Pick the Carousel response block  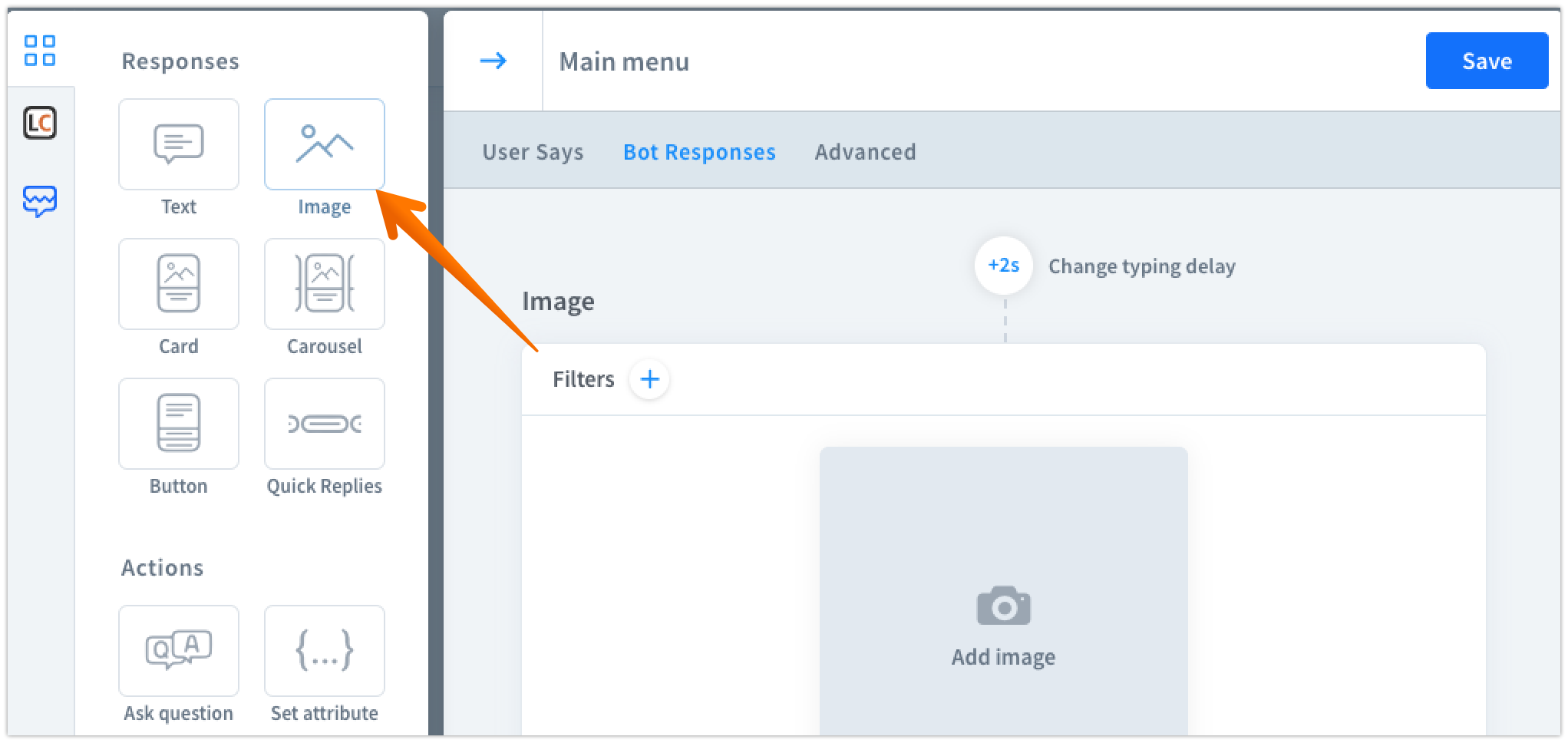tap(324, 284)
